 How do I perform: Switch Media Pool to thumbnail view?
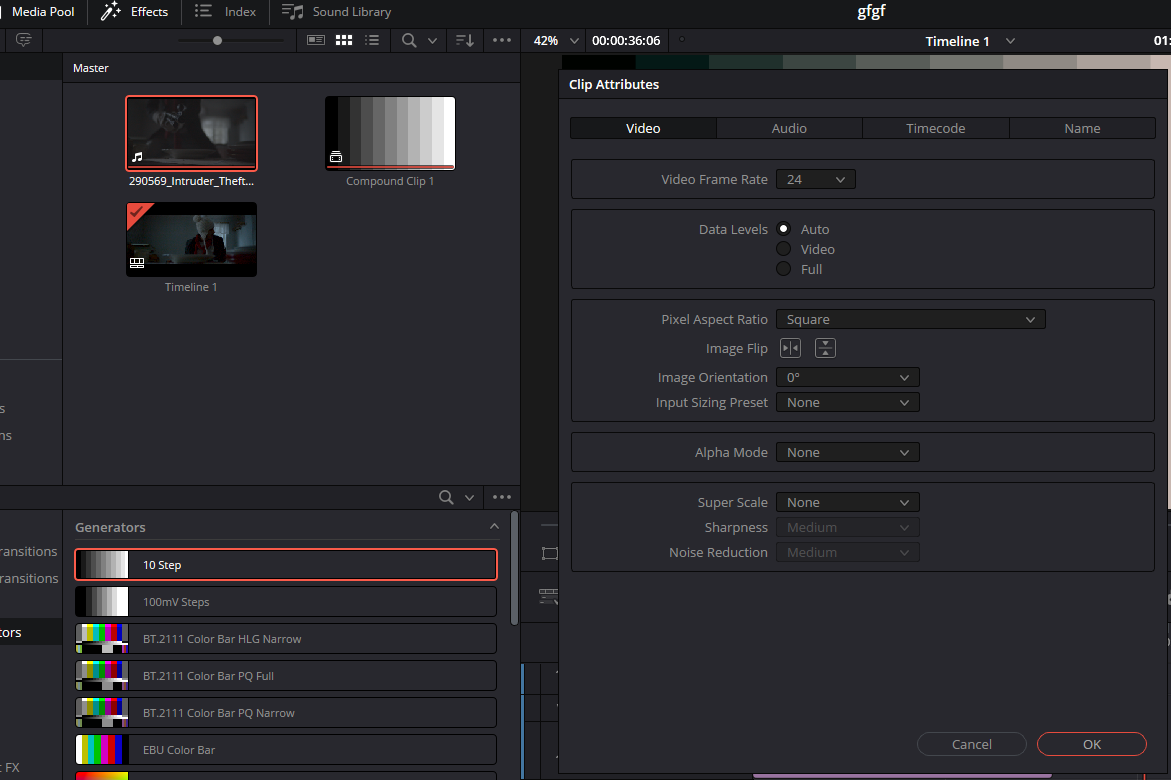click(343, 40)
